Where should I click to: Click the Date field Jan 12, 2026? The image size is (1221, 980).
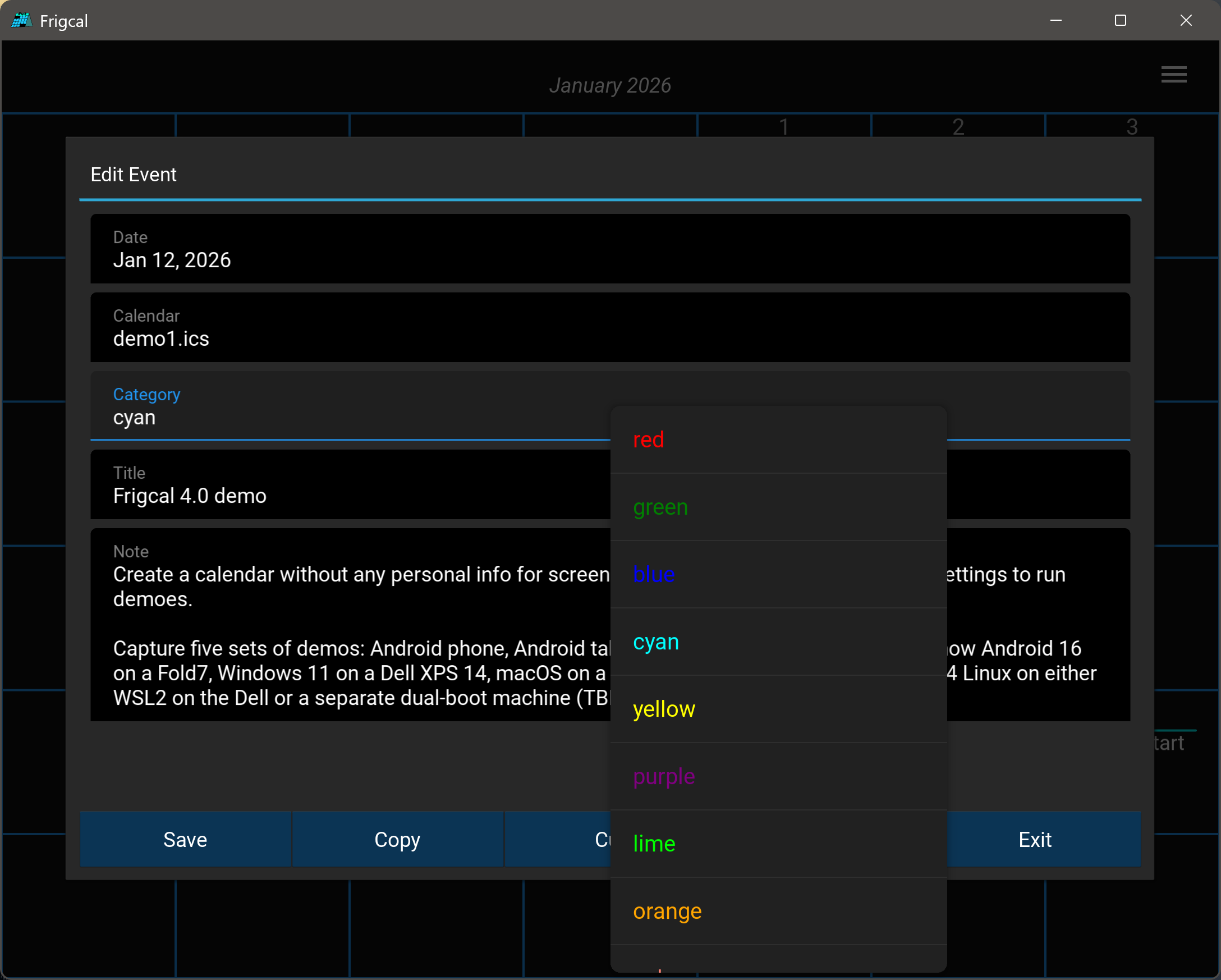(x=610, y=249)
